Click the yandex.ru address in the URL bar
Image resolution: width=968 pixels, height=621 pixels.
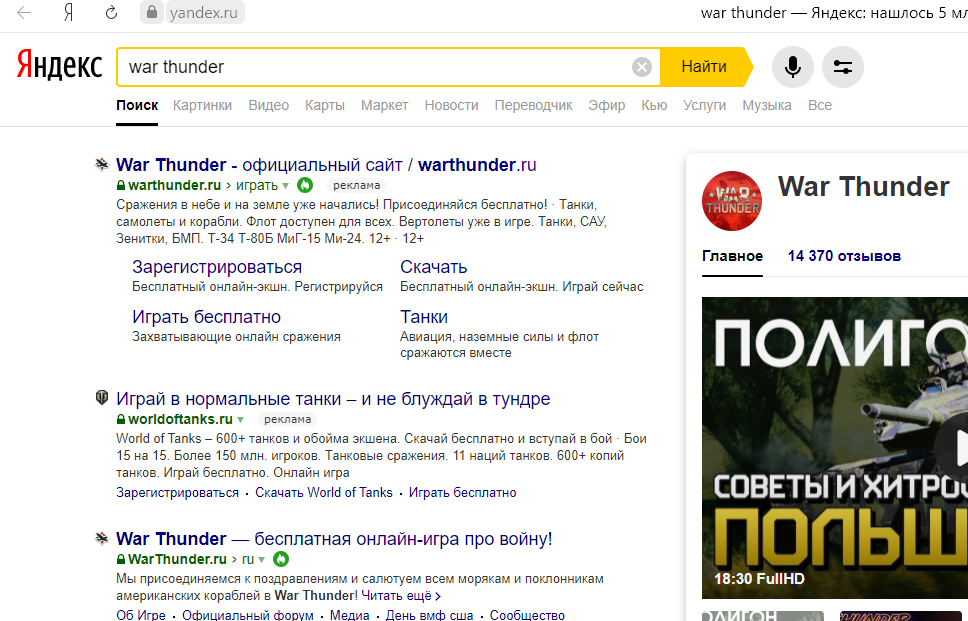pos(203,13)
